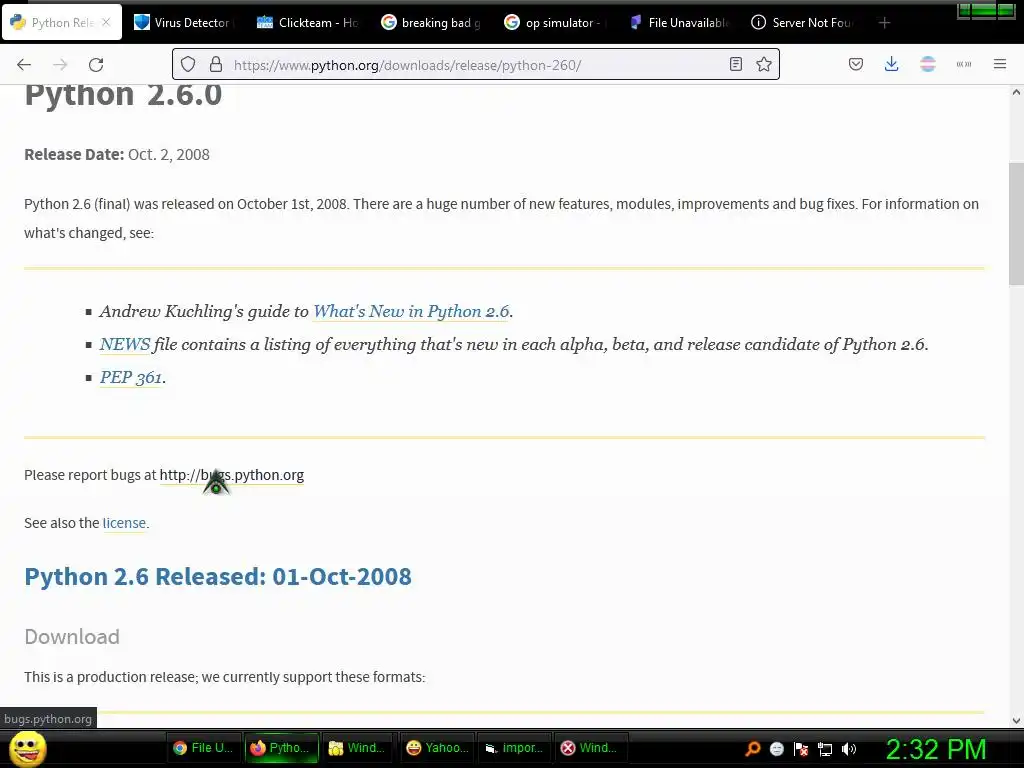This screenshot has width=1024, height=768.
Task: Open the Wind... error taskbar window
Action: pos(591,748)
